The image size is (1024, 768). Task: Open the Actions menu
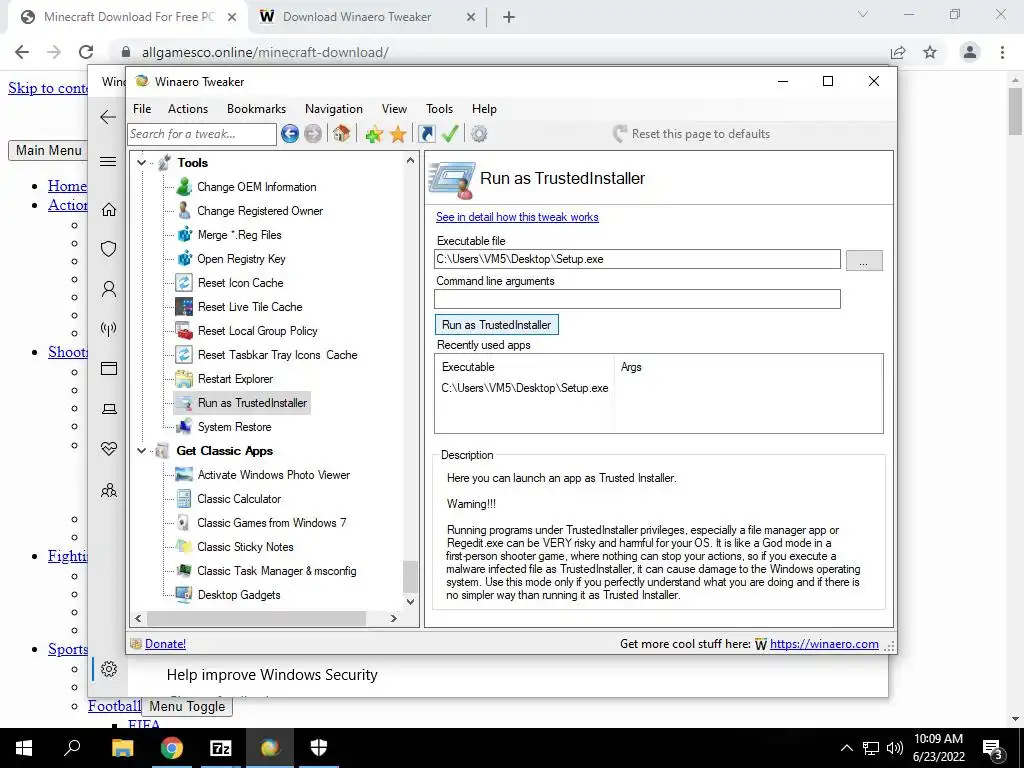click(188, 109)
